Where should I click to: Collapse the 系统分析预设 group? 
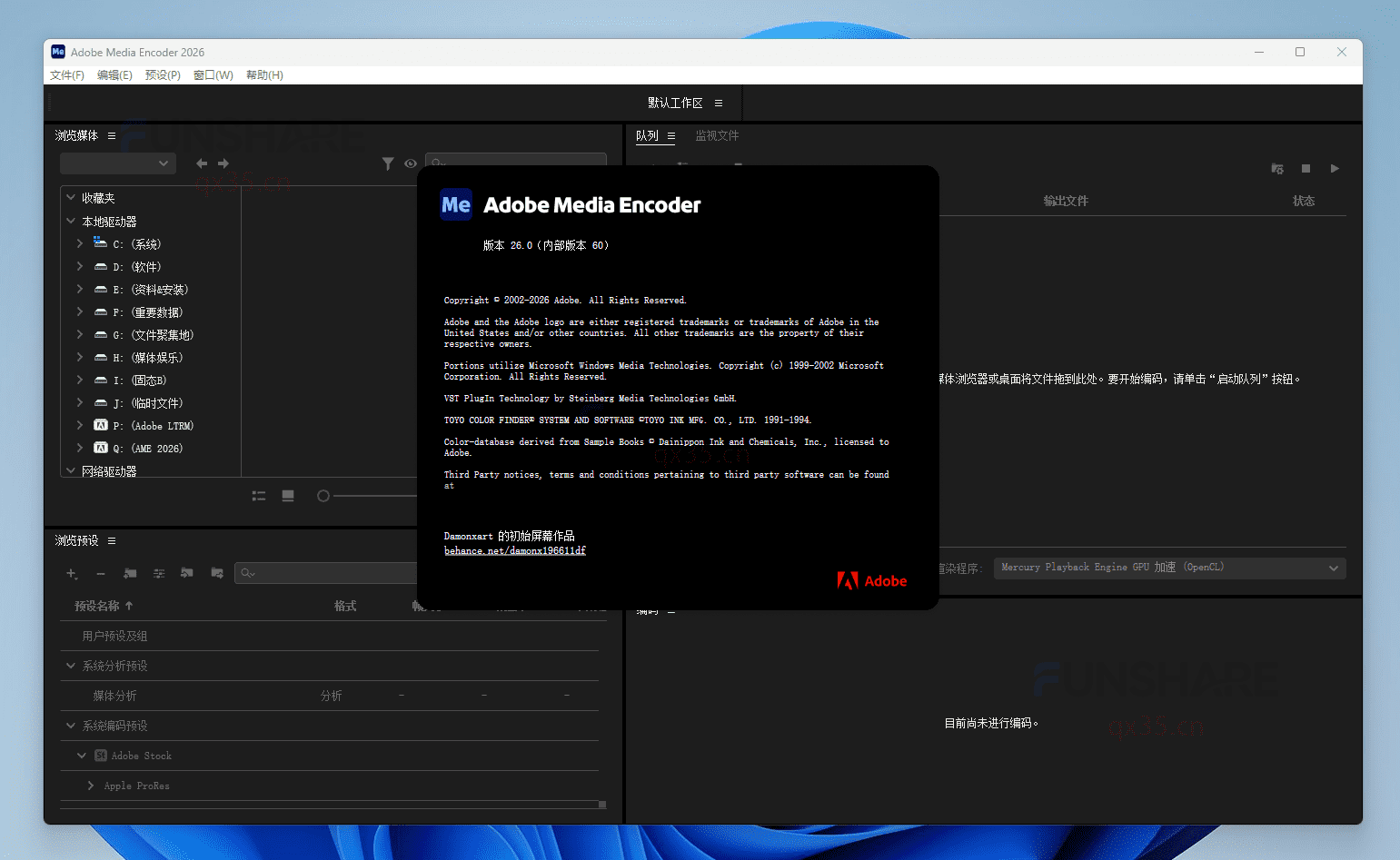pyautogui.click(x=71, y=666)
